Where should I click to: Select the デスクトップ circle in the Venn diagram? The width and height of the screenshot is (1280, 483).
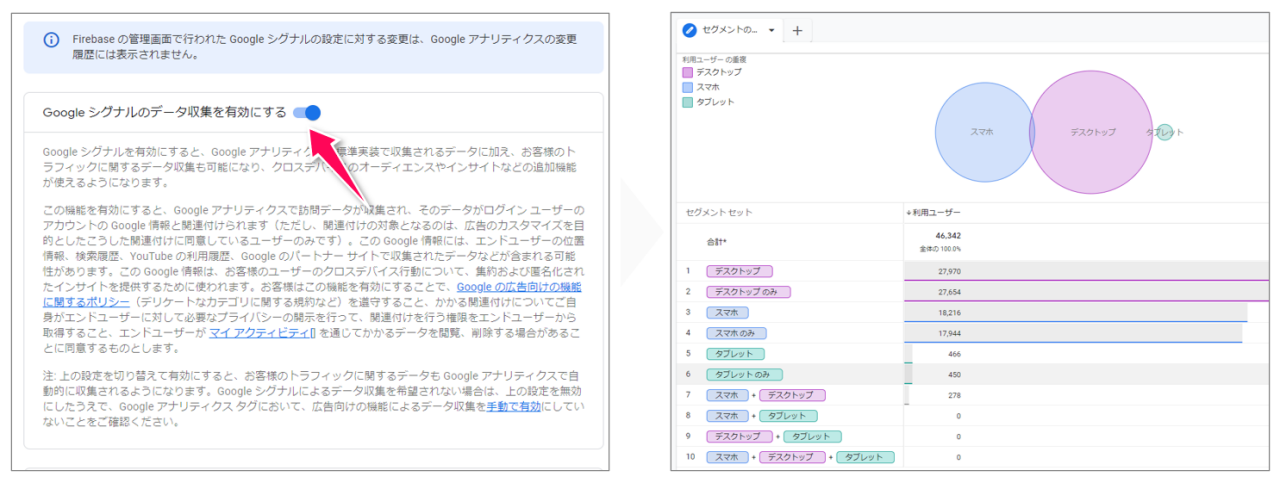pos(1095,132)
